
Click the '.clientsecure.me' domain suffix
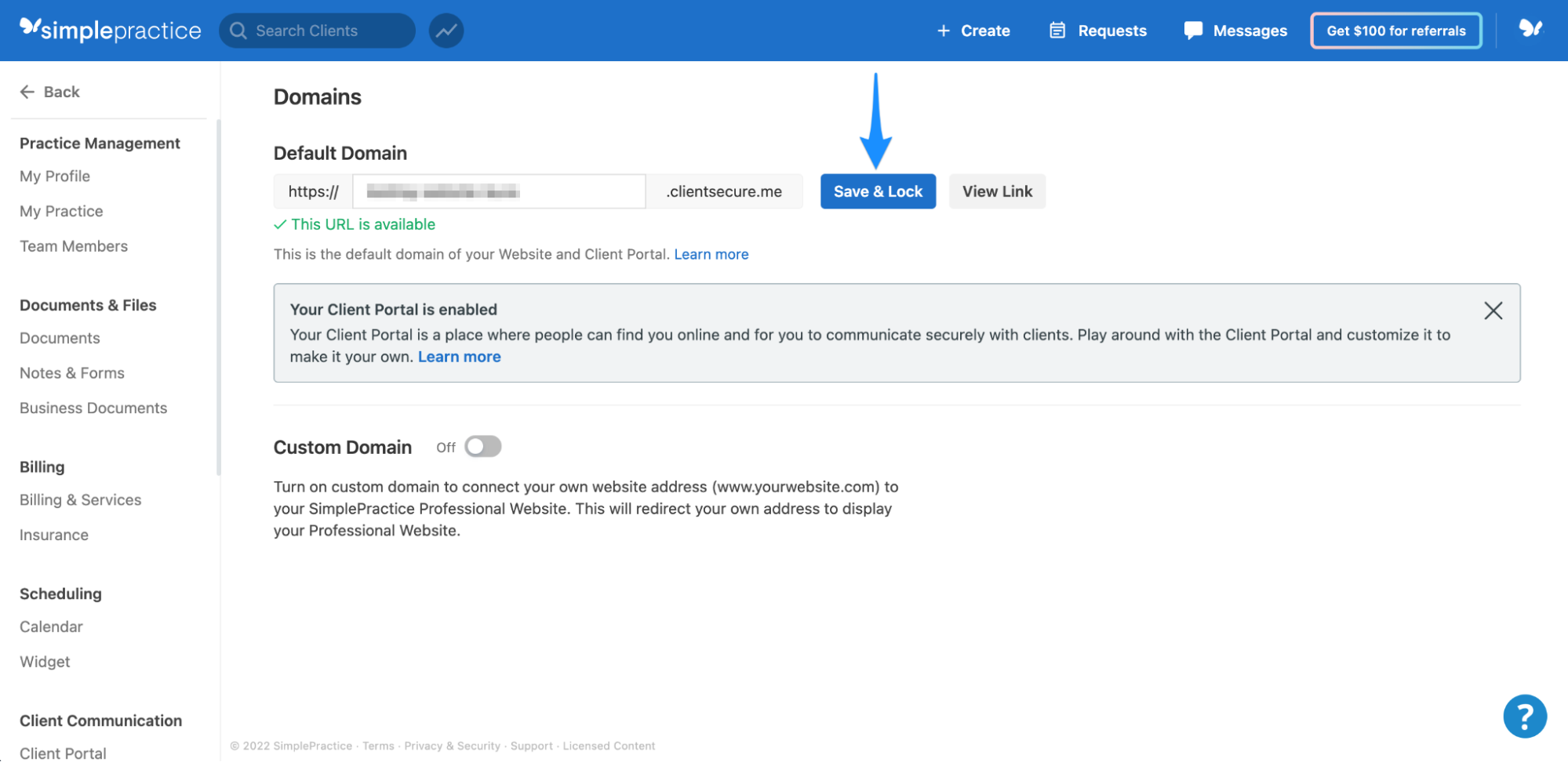pyautogui.click(x=724, y=191)
